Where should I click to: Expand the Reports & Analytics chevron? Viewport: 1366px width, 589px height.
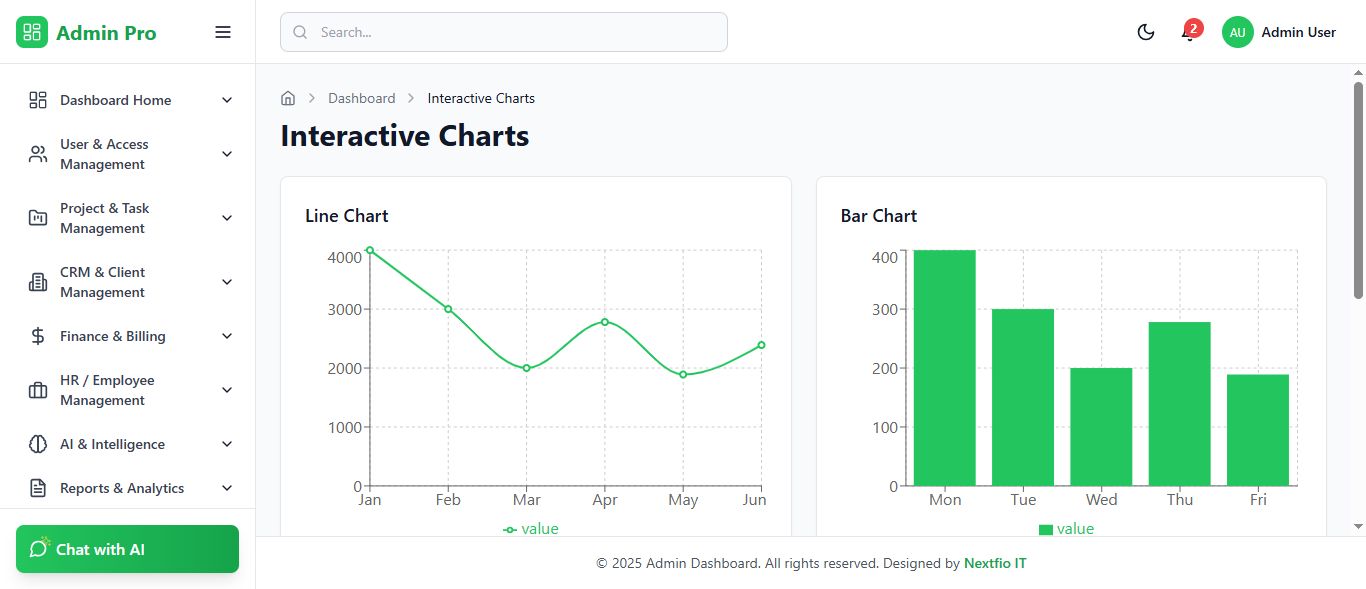point(227,488)
